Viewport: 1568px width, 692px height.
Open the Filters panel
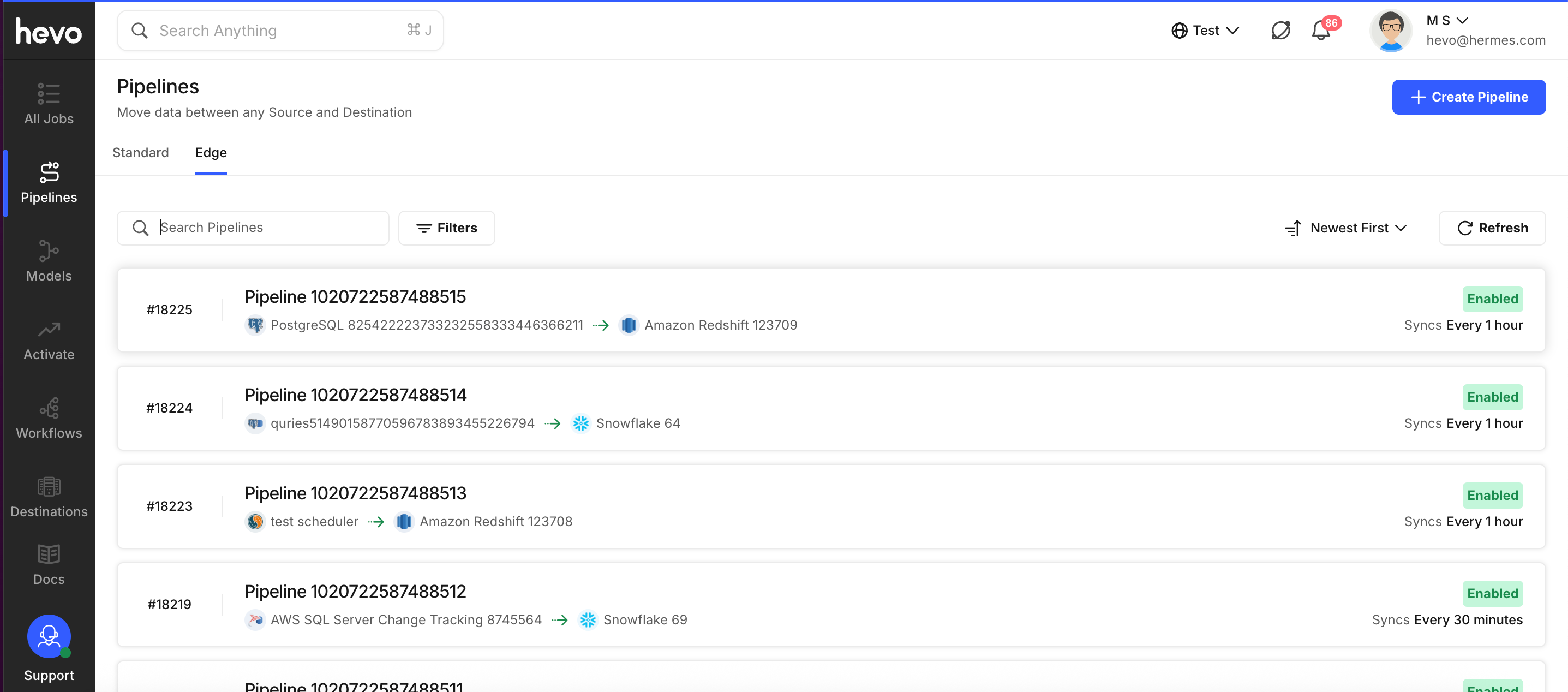click(x=446, y=228)
